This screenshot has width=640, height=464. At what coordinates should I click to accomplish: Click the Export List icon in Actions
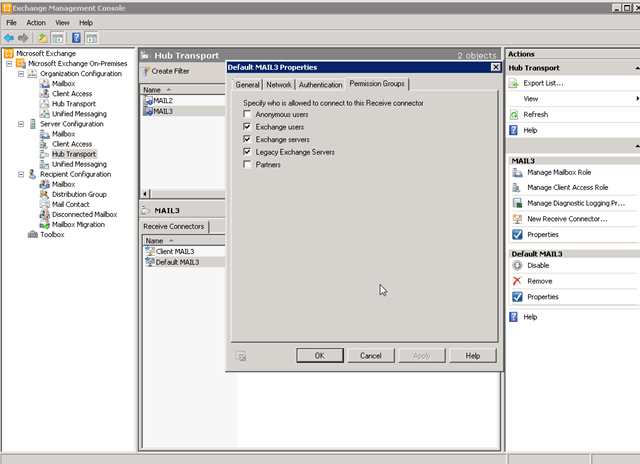pos(513,83)
